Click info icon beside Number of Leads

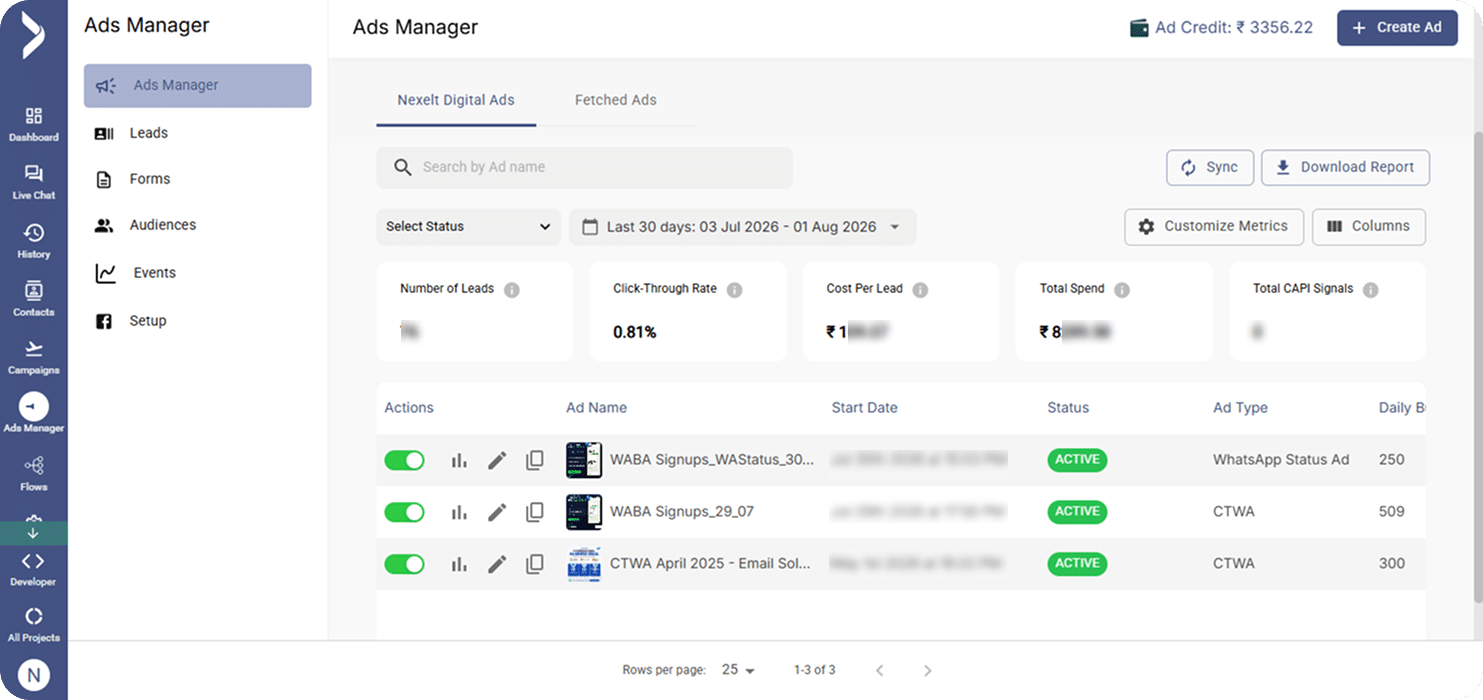tap(512, 290)
